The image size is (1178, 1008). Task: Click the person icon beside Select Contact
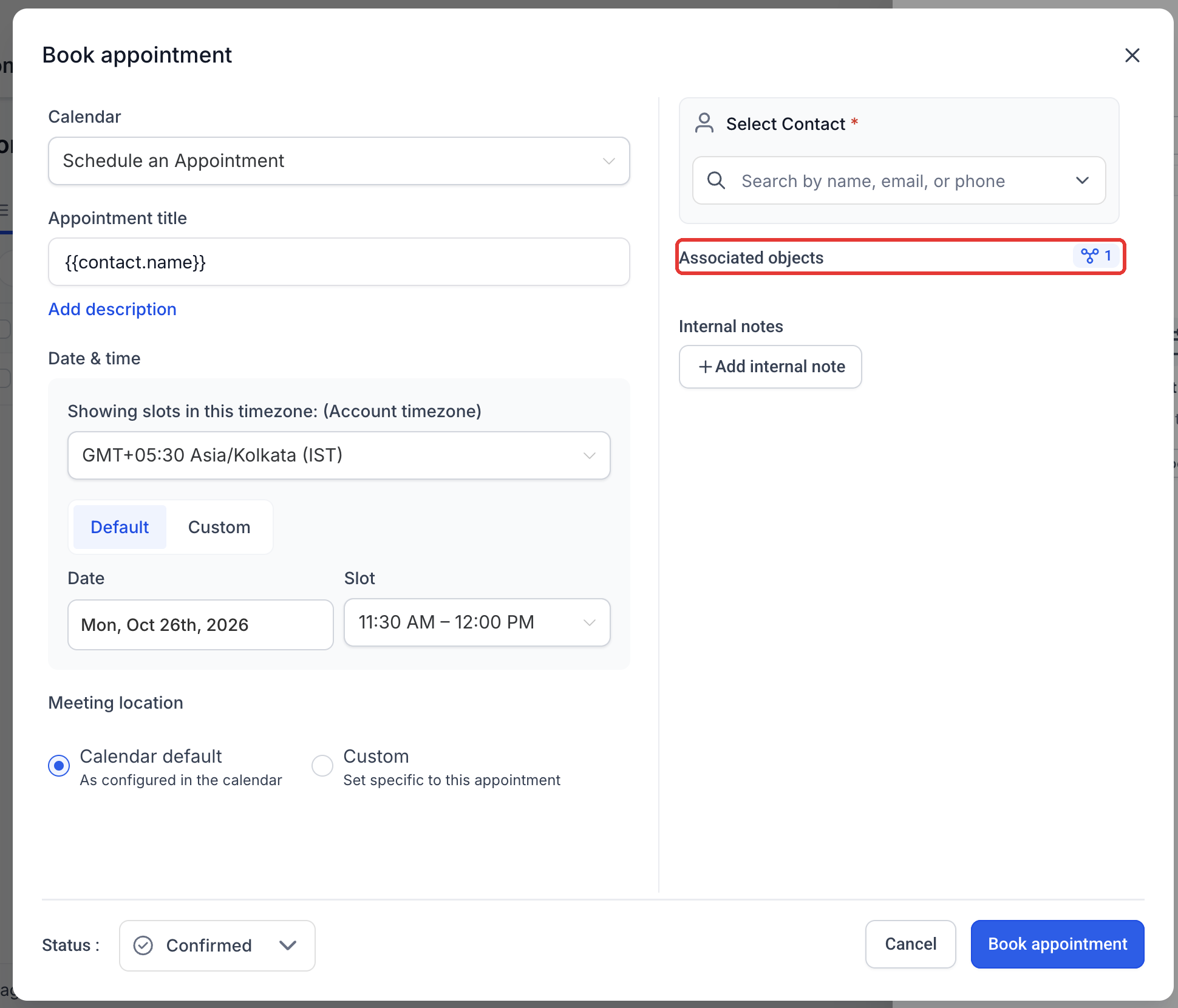pyautogui.click(x=704, y=123)
